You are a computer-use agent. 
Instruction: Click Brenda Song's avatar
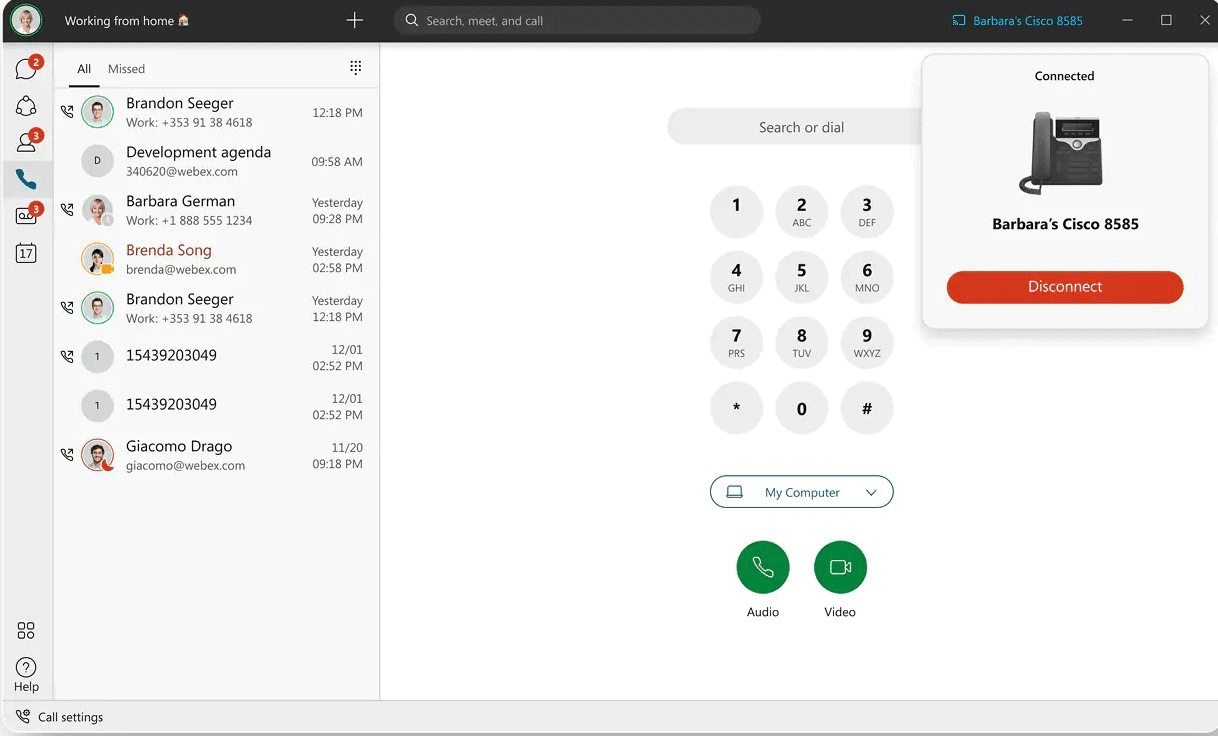pyautogui.click(x=97, y=259)
